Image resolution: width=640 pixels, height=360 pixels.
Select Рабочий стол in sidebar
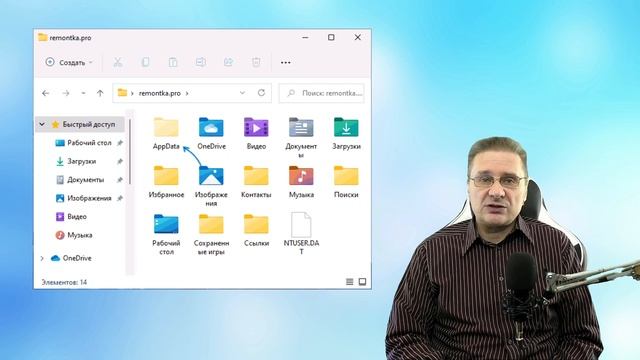tap(83, 143)
